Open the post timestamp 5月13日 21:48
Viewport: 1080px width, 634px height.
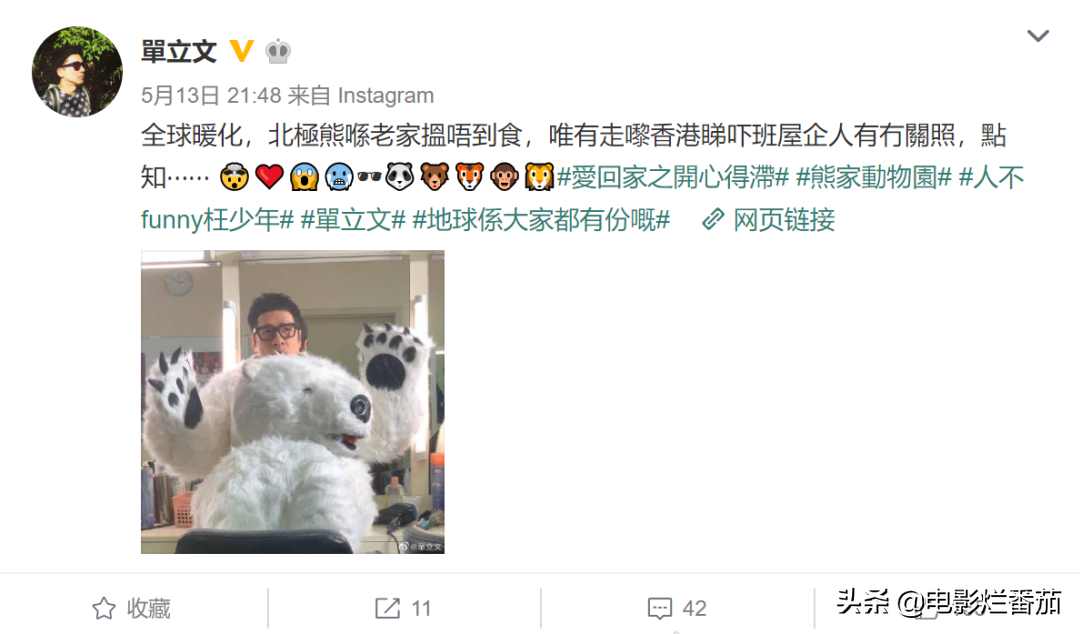click(211, 95)
